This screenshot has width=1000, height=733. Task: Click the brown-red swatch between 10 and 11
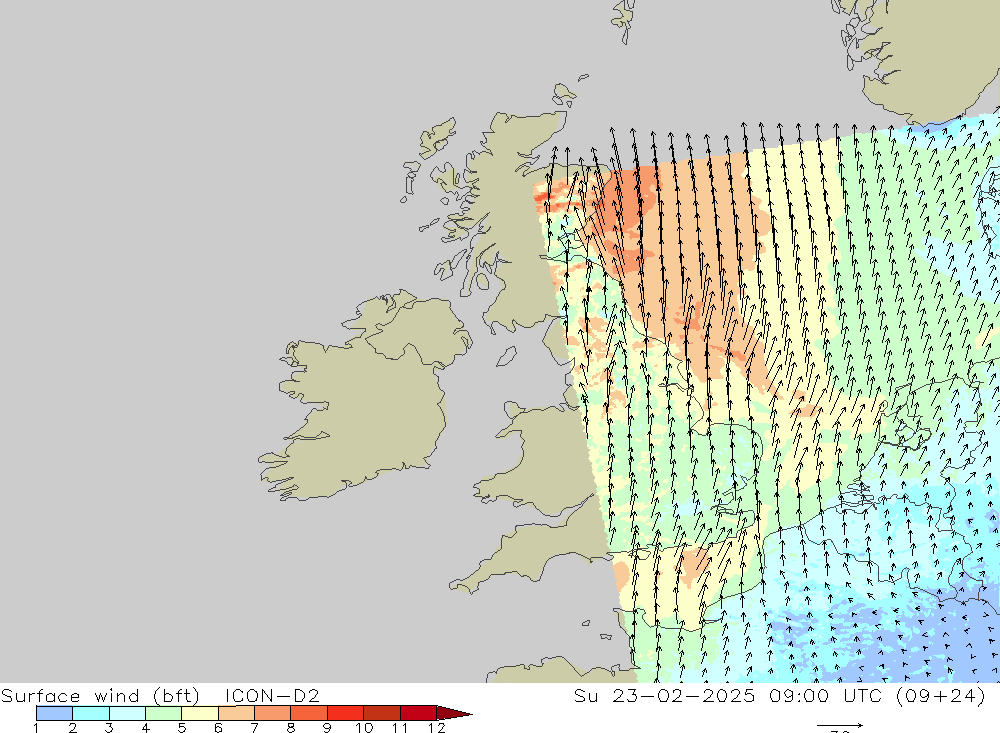(x=381, y=713)
